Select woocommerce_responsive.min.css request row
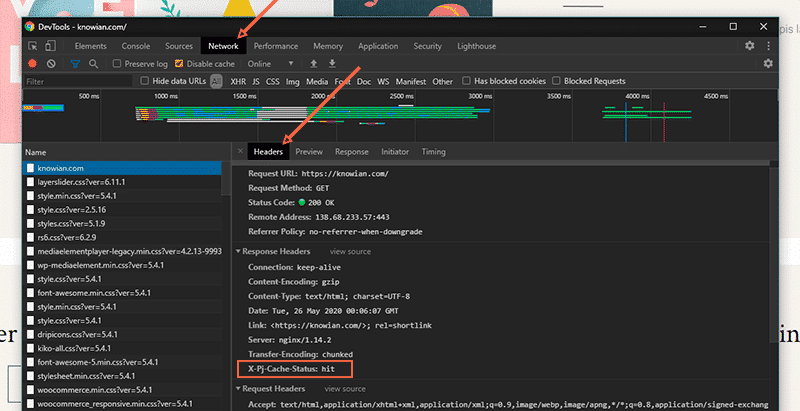Viewport: 800px width, 411px height. [x=122, y=403]
